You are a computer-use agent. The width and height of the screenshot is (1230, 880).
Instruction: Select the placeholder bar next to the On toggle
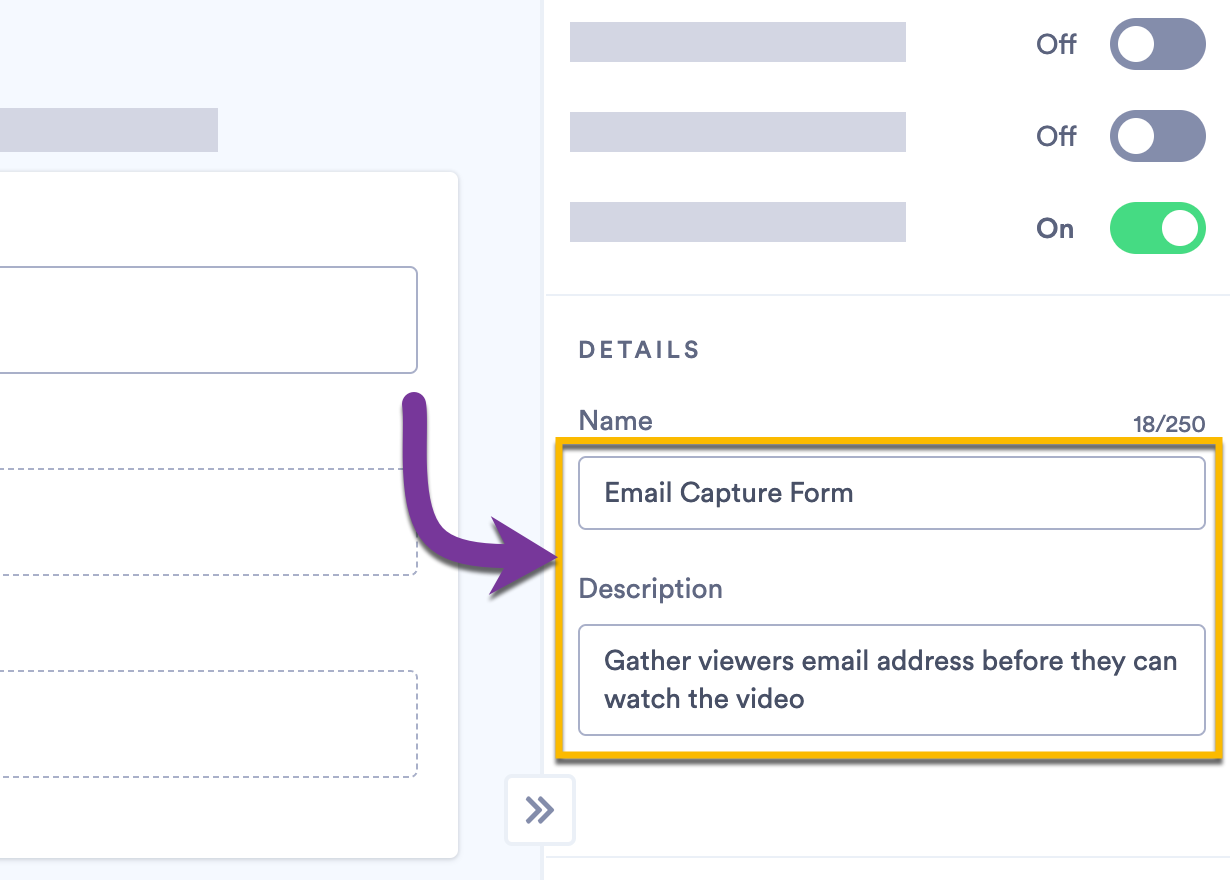pyautogui.click(x=737, y=221)
